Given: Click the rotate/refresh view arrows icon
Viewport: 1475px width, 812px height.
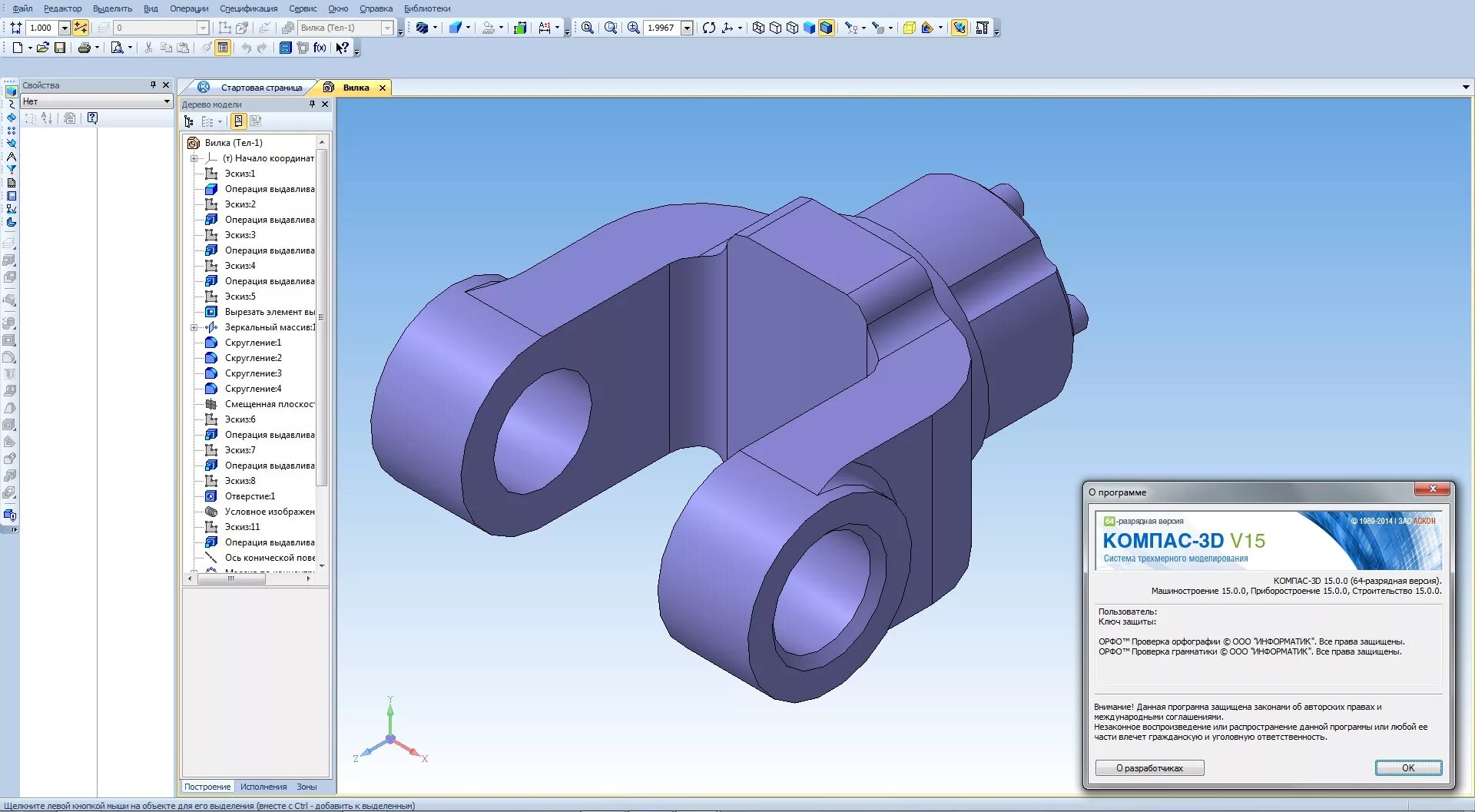Looking at the screenshot, I should 709,28.
